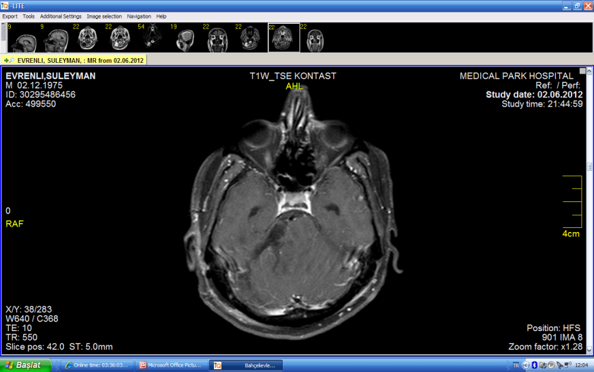Viewport: 594px width, 372px height.
Task: Select the second sagittal series thumbnail labeled 9
Action: [x=55, y=38]
